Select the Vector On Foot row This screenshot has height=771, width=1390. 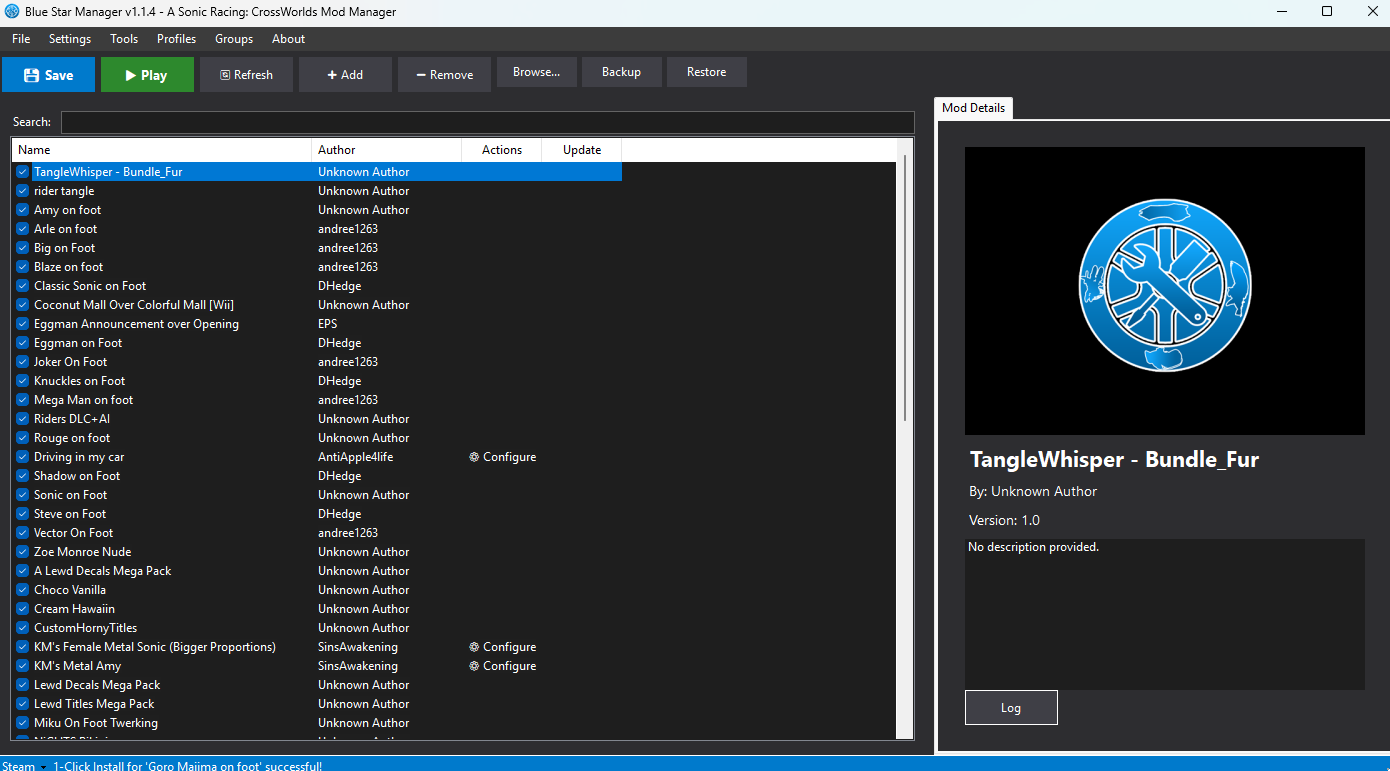click(x=317, y=533)
